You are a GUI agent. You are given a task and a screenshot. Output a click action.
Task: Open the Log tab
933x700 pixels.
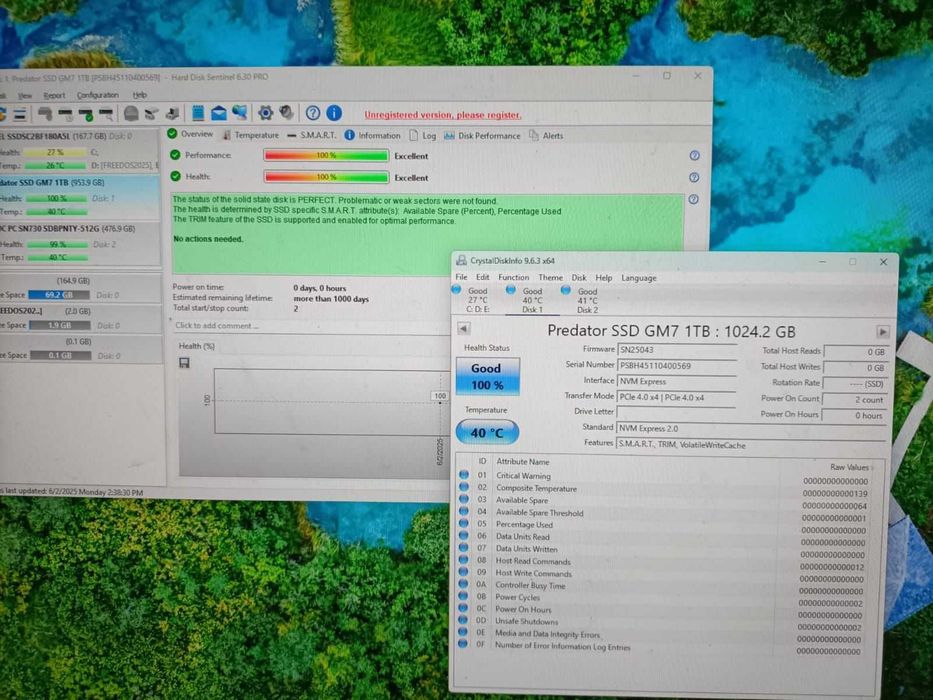click(422, 136)
